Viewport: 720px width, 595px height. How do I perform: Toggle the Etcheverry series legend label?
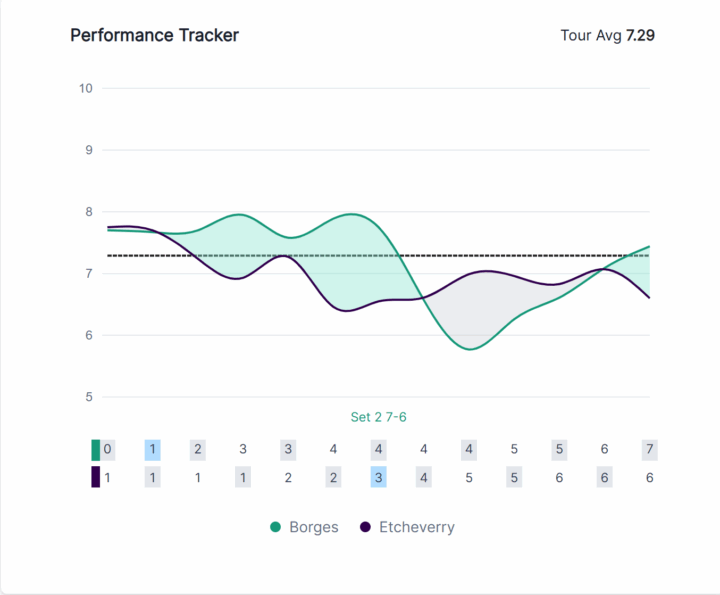coord(416,527)
